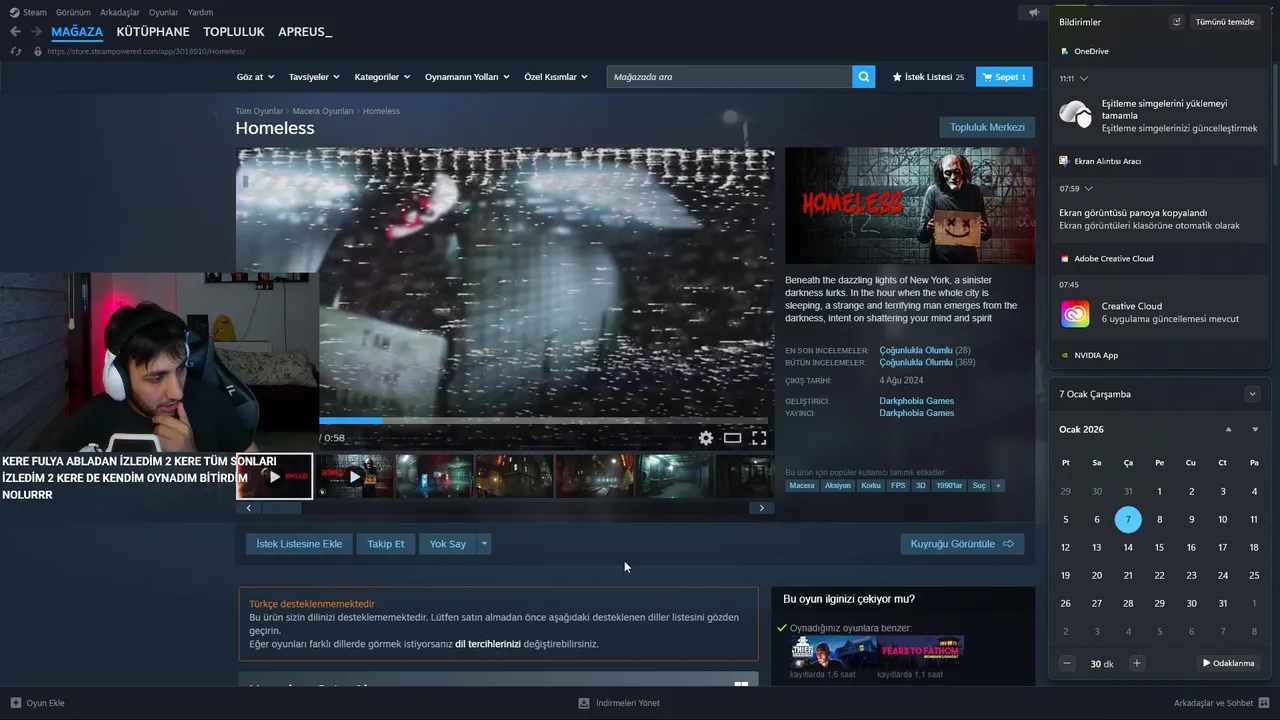Start the Odaklanma focus session
Image resolution: width=1280 pixels, height=720 pixels.
(x=1229, y=663)
